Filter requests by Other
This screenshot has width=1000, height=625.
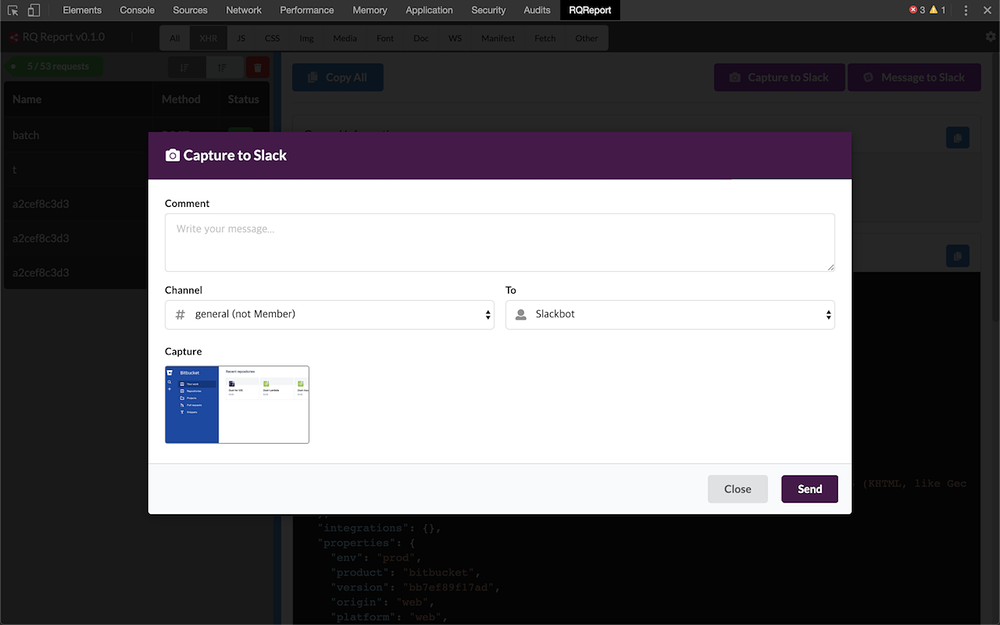587,38
